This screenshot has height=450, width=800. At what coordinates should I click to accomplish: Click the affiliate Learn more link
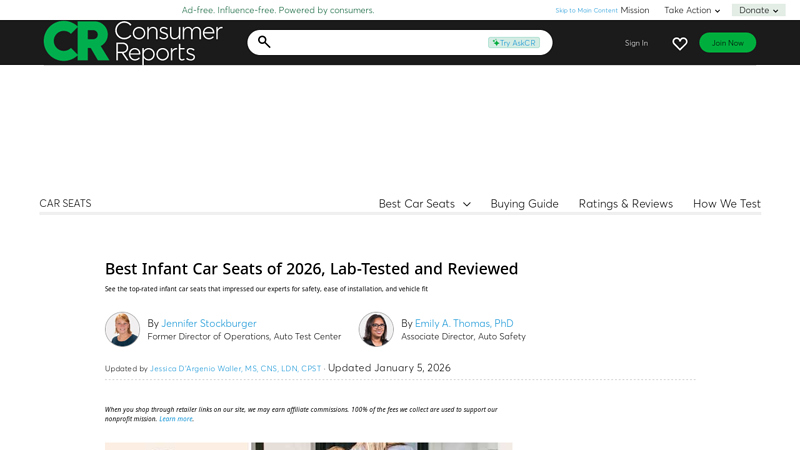click(x=175, y=419)
